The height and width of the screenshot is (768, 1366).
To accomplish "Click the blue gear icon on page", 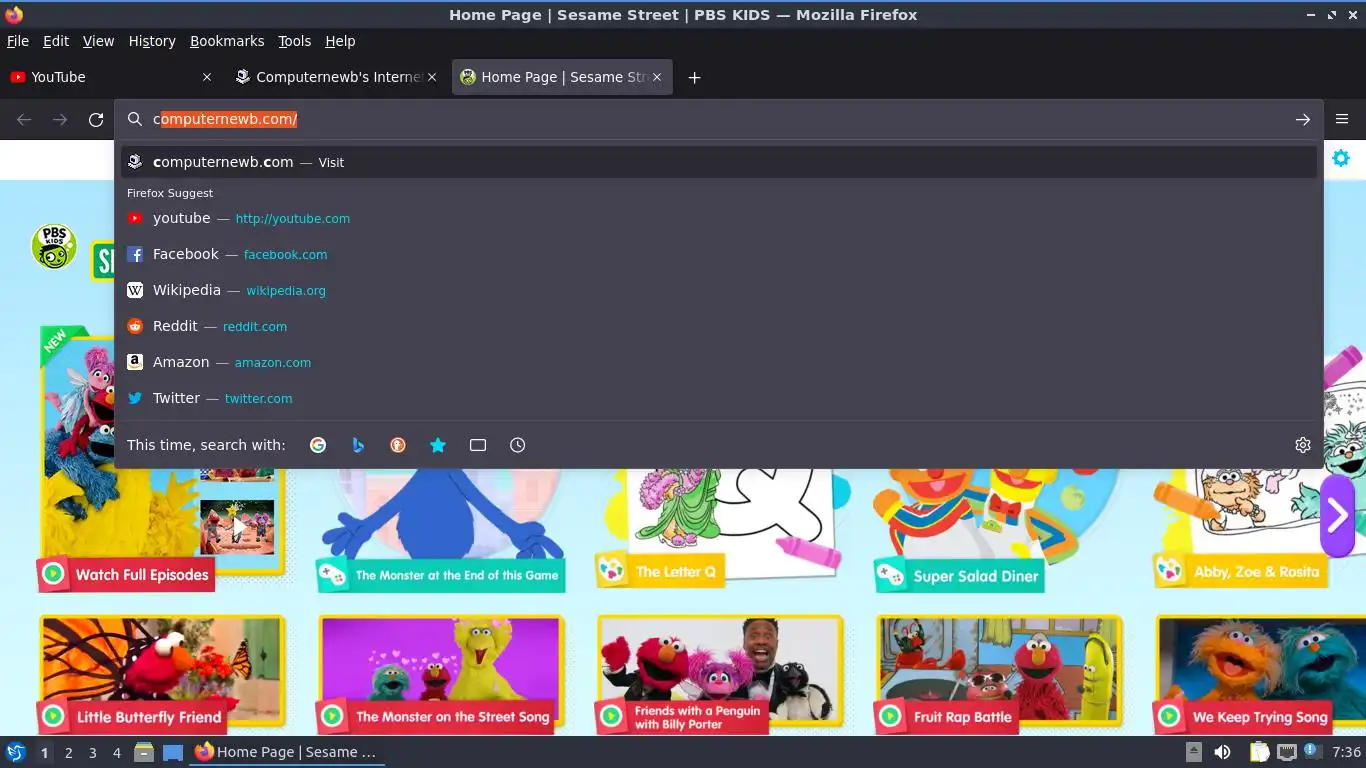I will [1341, 158].
